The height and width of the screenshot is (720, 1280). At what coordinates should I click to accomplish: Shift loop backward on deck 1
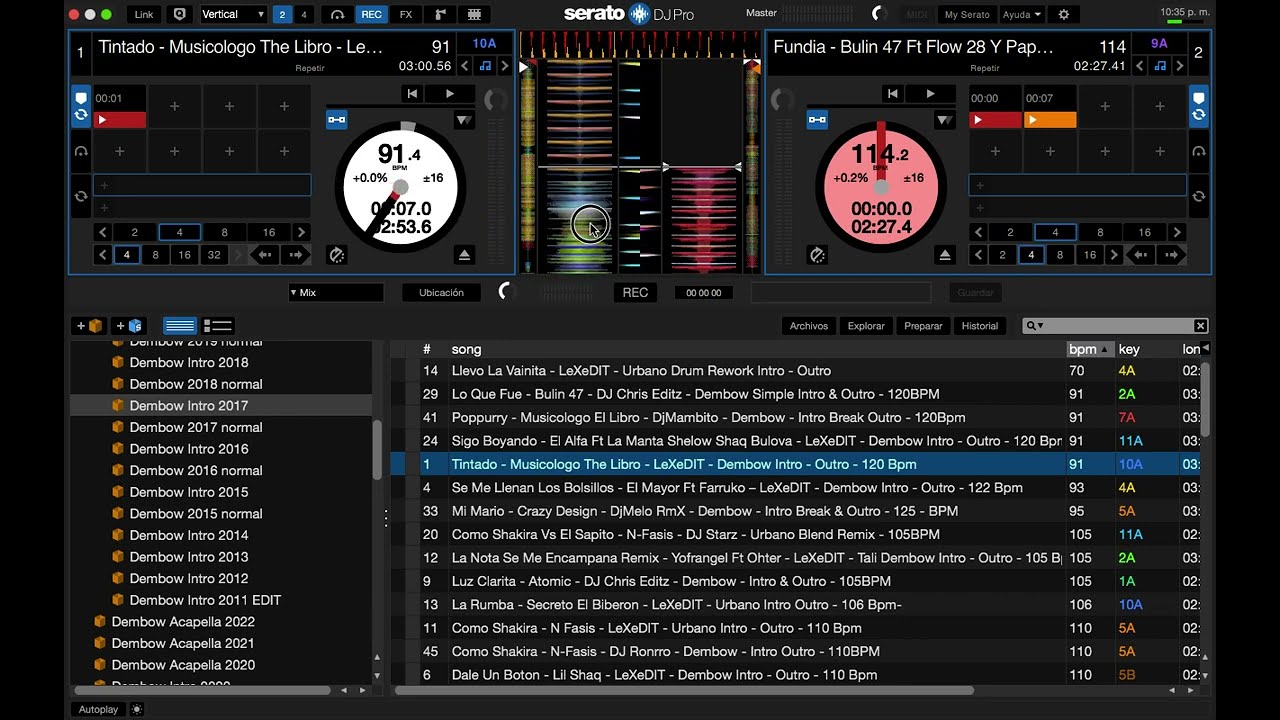pyautogui.click(x=265, y=255)
